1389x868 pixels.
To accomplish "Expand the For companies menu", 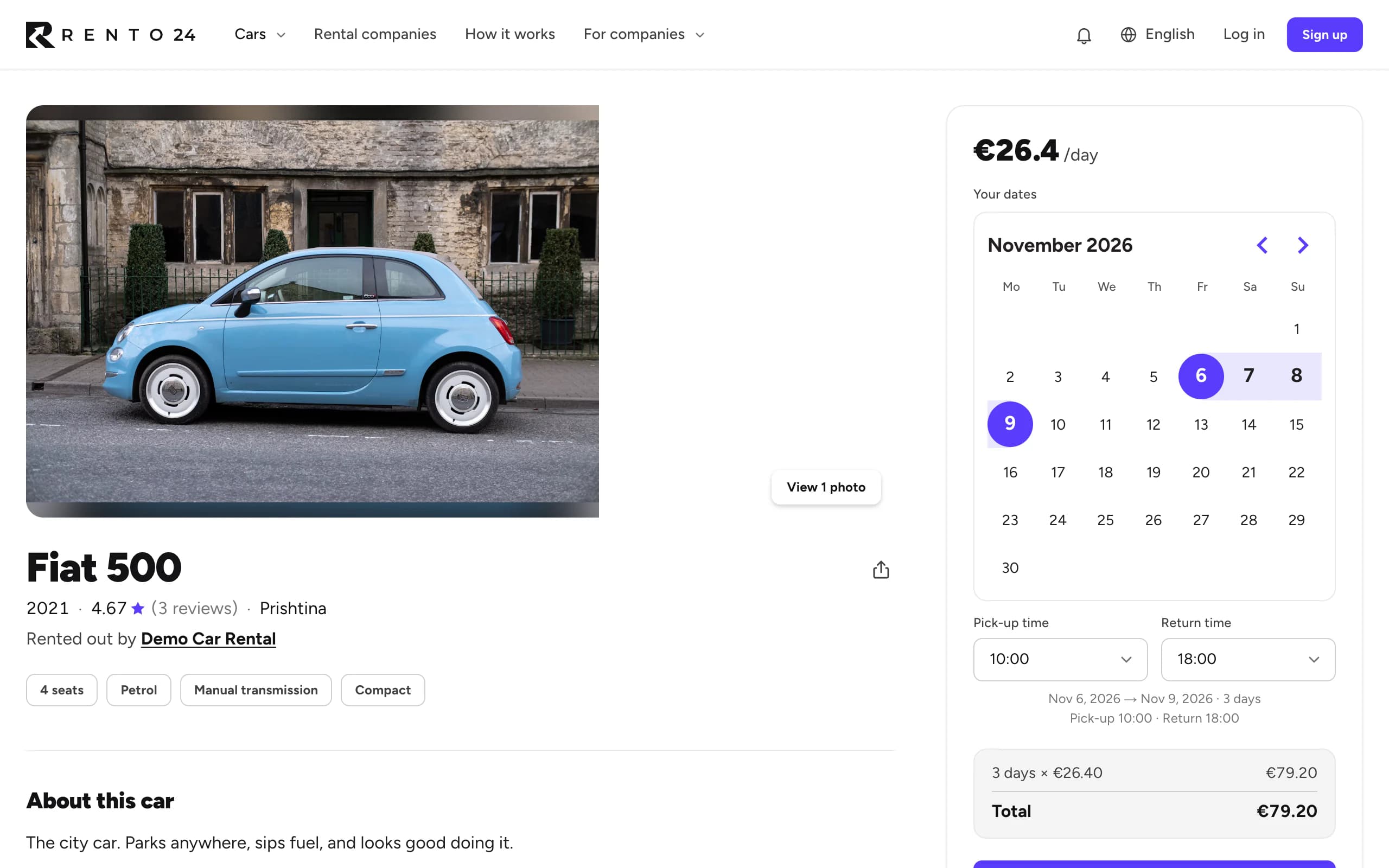I will pyautogui.click(x=644, y=34).
